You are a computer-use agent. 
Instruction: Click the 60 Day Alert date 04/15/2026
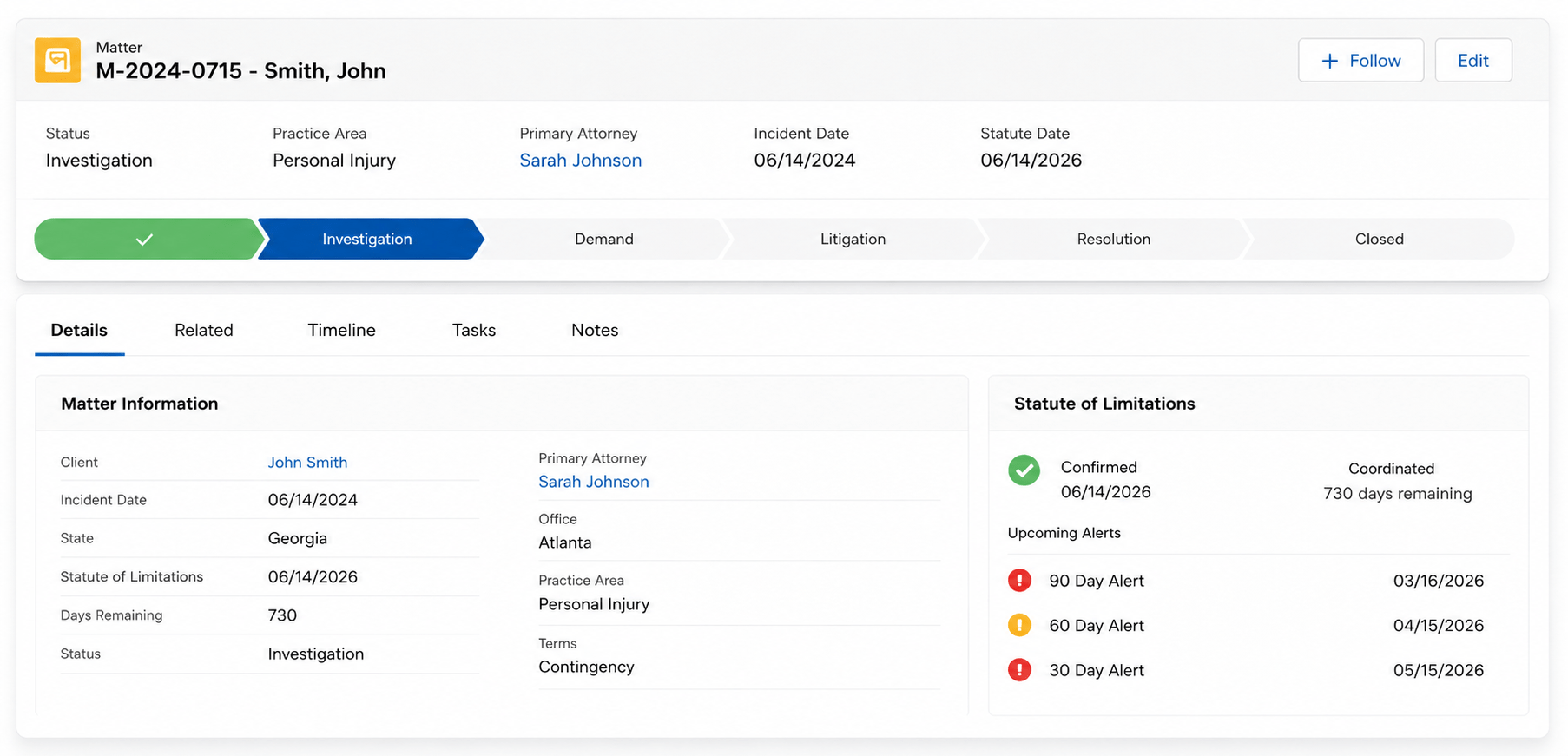coord(1439,626)
